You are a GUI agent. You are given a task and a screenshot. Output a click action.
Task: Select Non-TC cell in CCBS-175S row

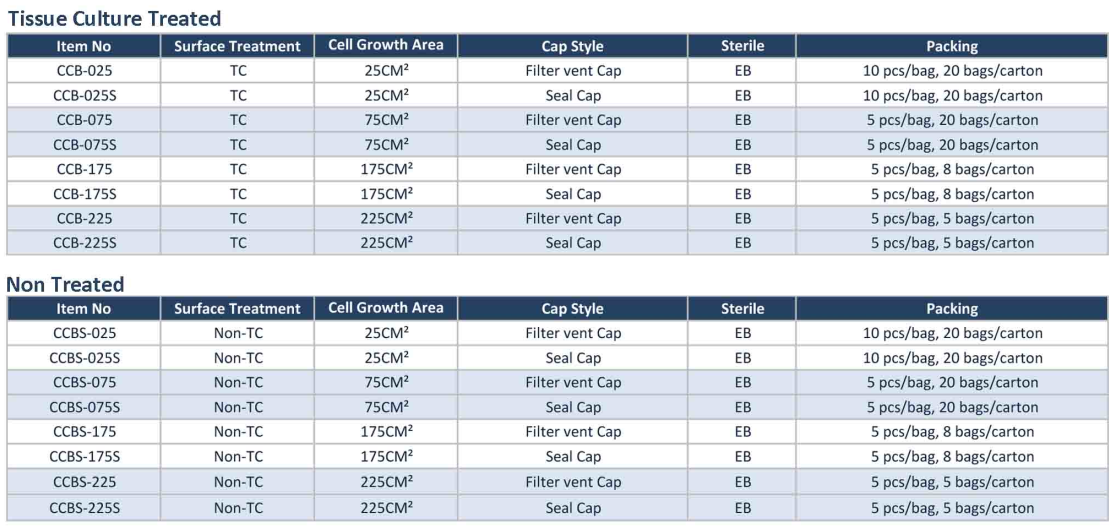[237, 456]
